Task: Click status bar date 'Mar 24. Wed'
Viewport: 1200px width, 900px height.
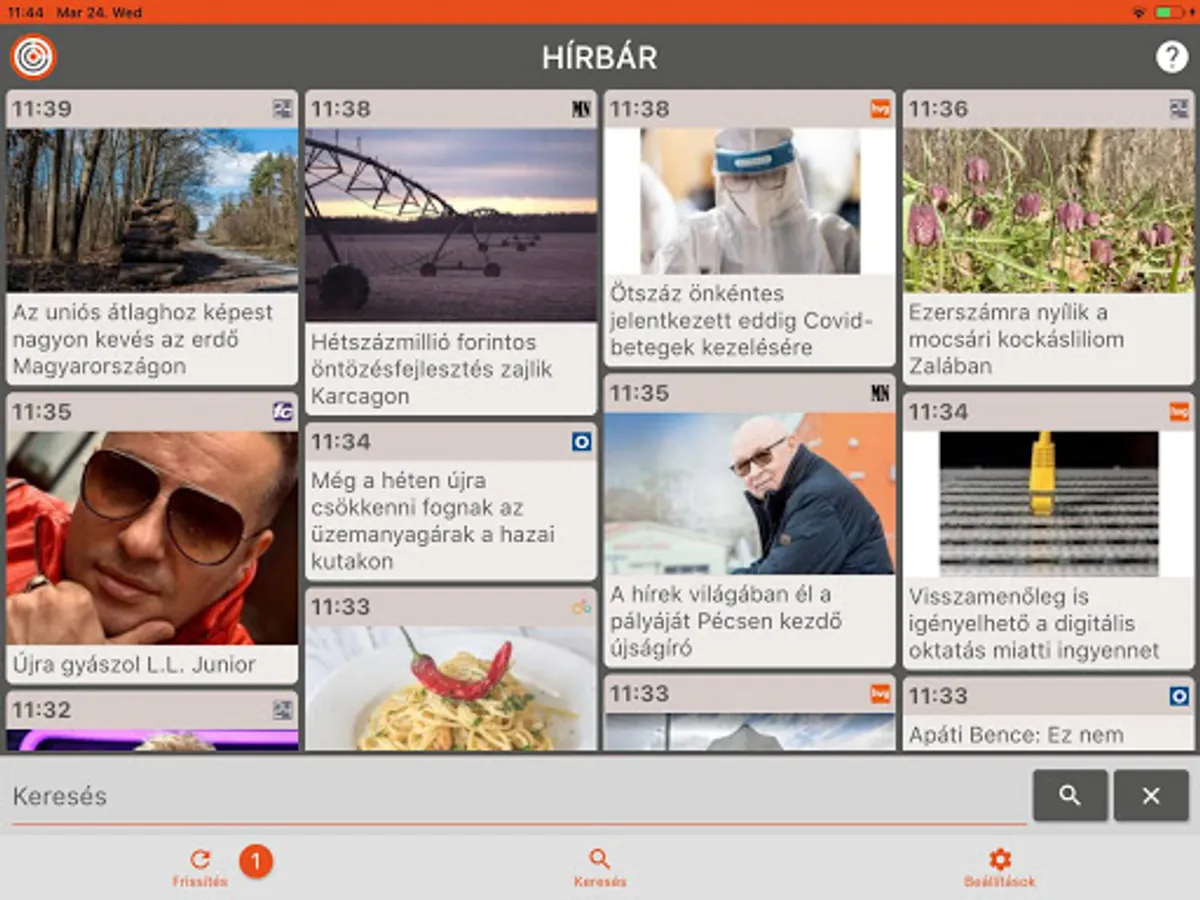Action: pyautogui.click(x=100, y=13)
